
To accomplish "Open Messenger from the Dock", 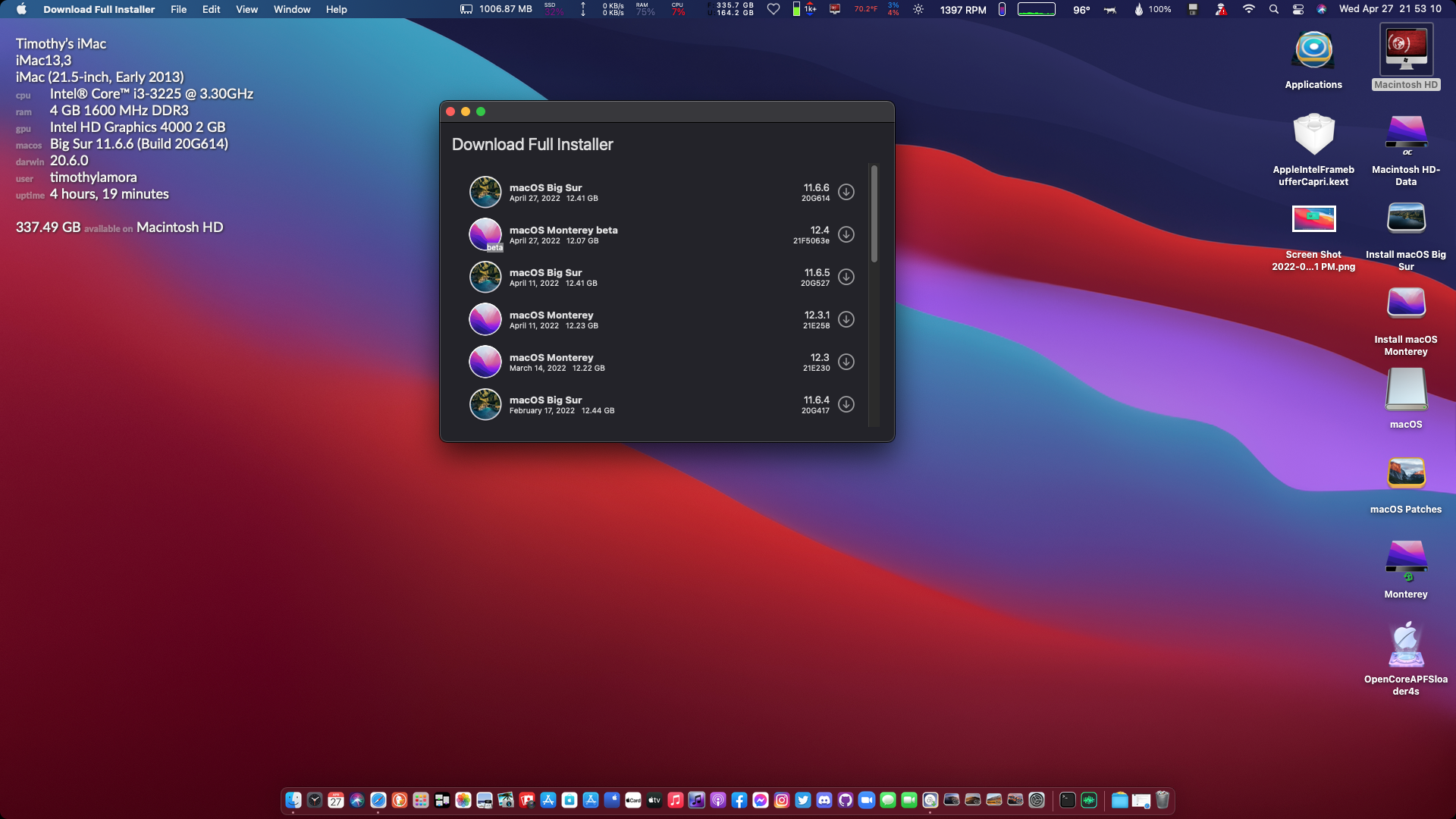I will (761, 800).
